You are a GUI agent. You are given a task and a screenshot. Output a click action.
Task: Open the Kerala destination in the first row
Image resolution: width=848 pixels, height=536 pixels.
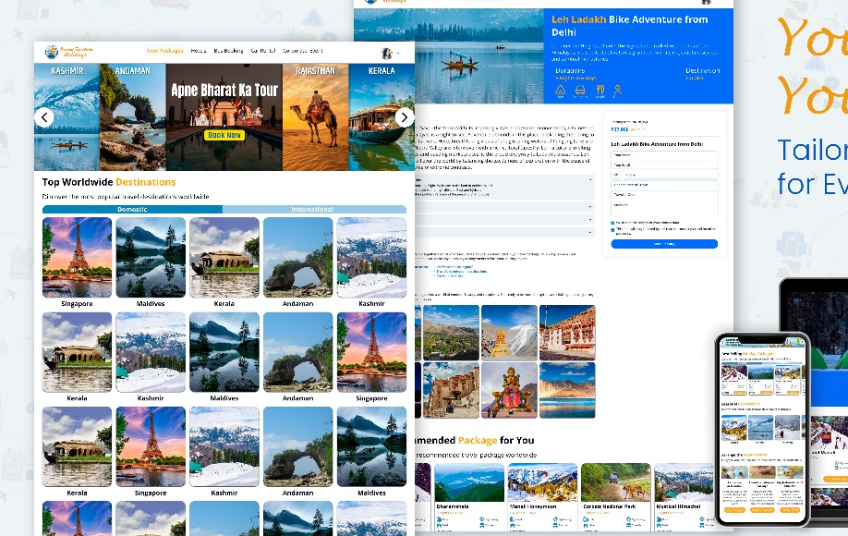click(224, 262)
